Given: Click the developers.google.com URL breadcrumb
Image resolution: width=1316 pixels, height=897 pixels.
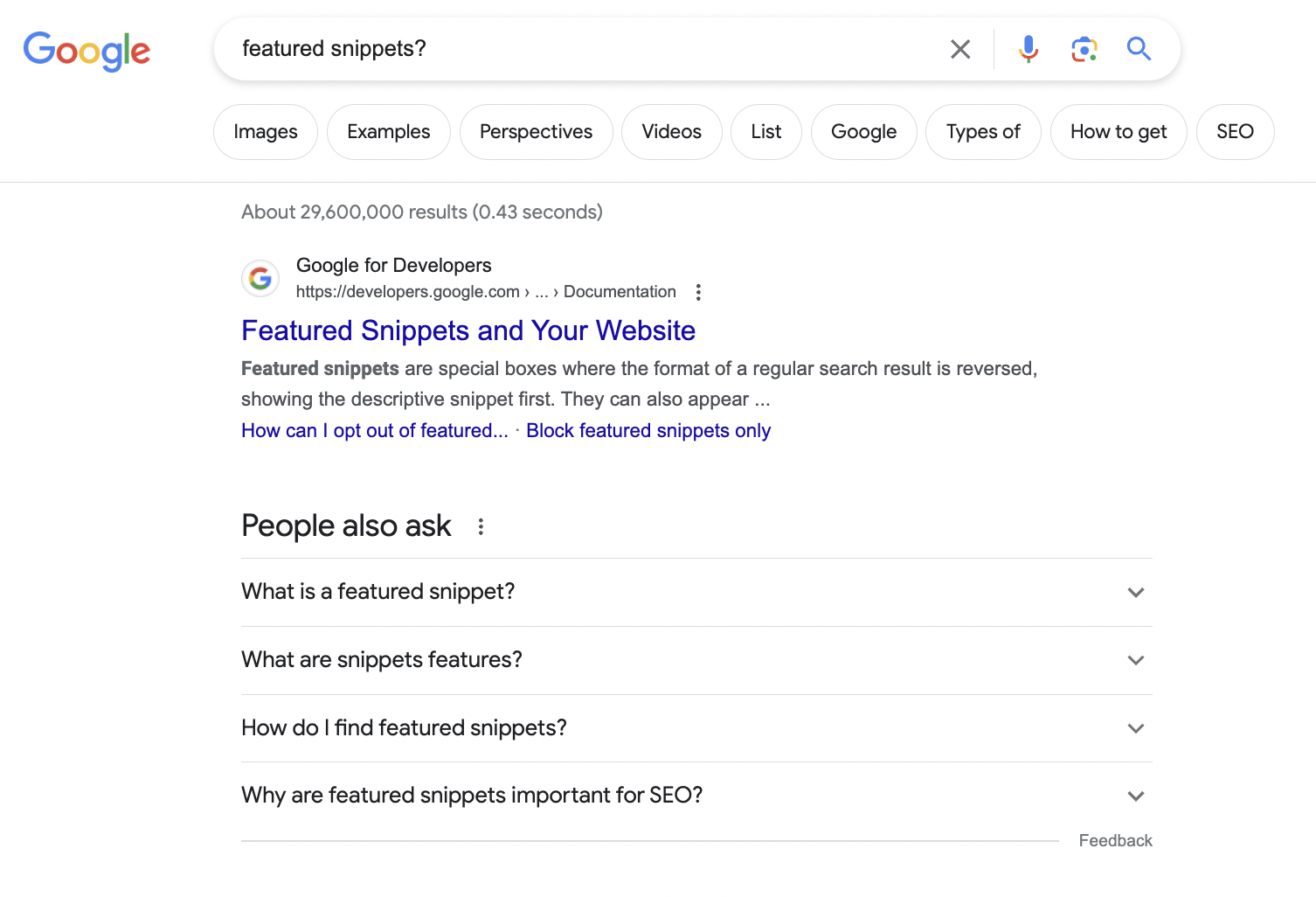Looking at the screenshot, I should click(x=486, y=292).
